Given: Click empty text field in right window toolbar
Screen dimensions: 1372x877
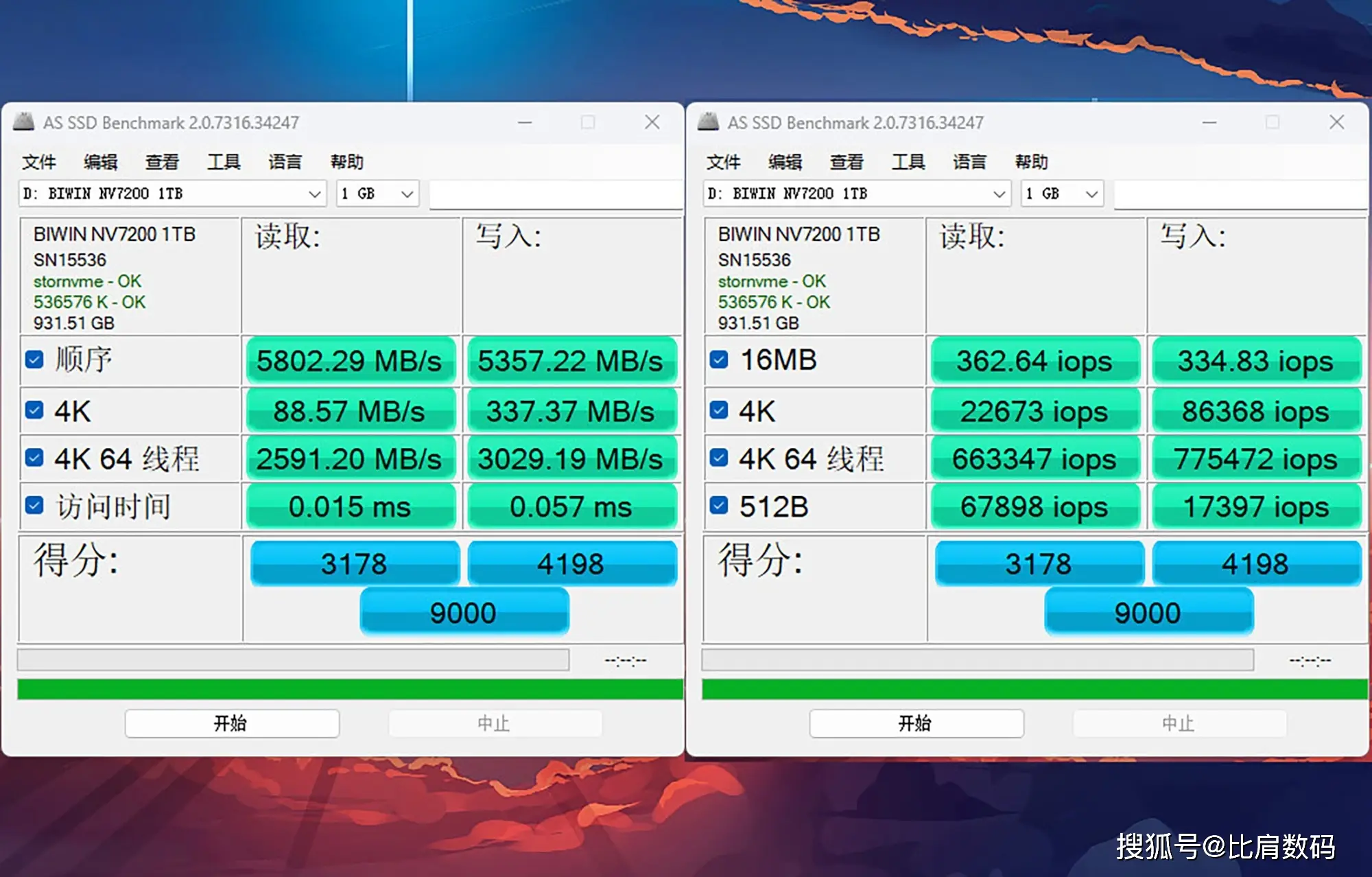Looking at the screenshot, I should click(x=1240, y=194).
